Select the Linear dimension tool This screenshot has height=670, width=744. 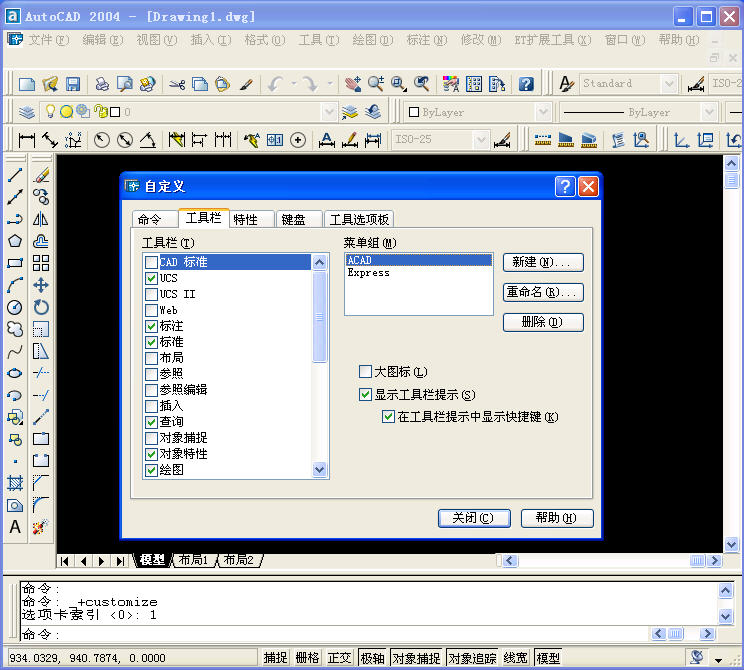[x=27, y=140]
